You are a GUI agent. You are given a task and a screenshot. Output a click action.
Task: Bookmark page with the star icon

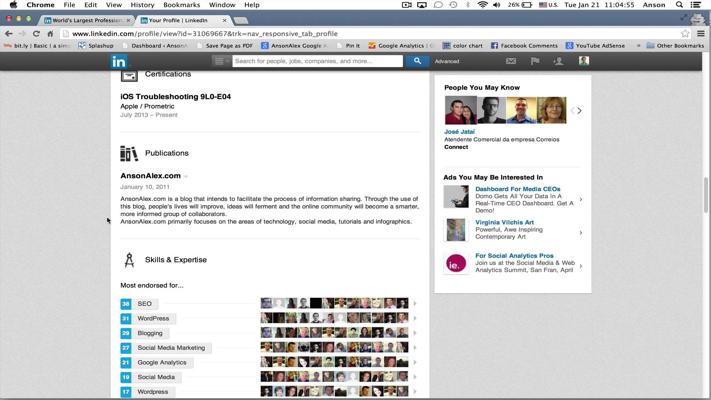pyautogui.click(x=685, y=33)
